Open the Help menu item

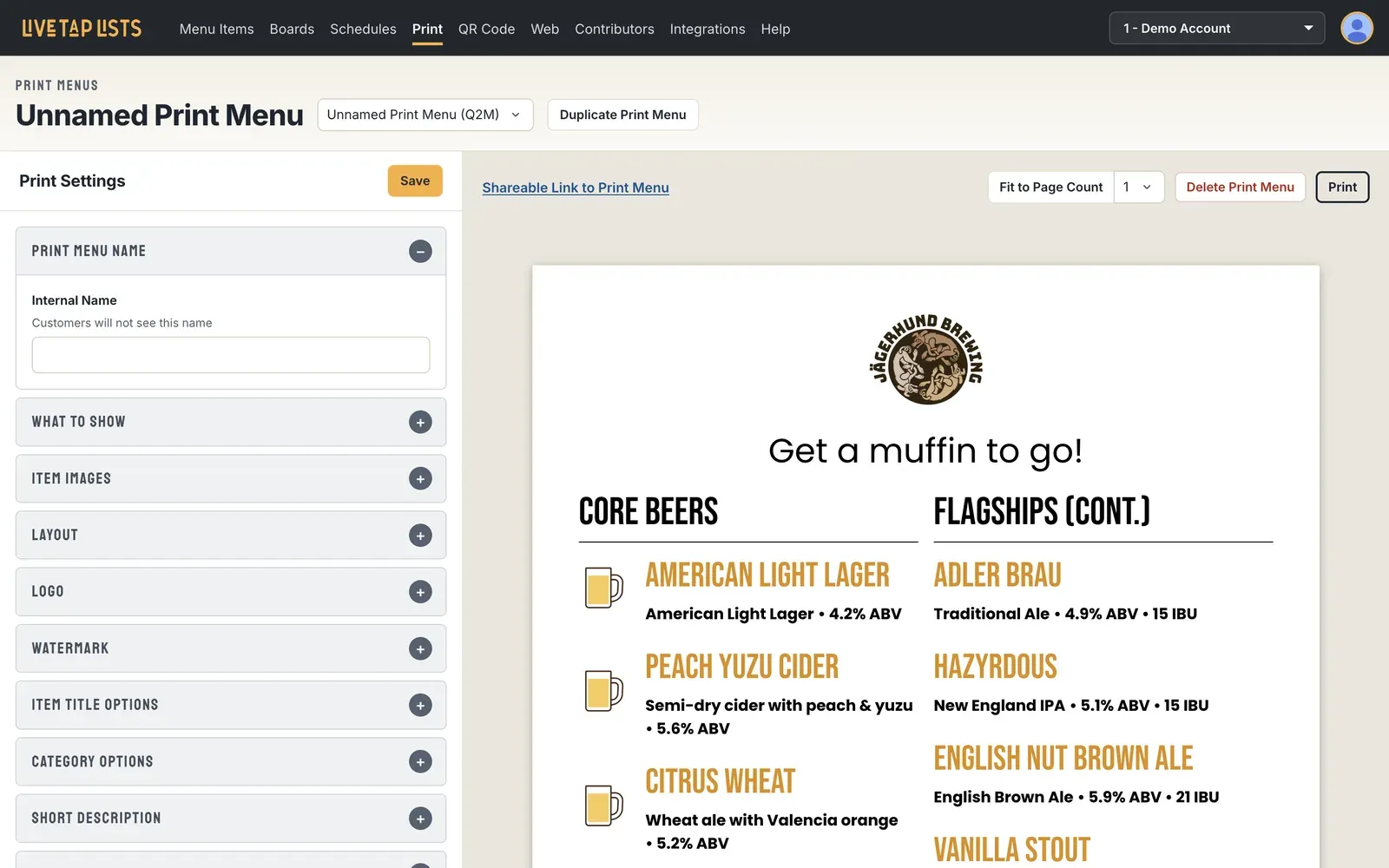pyautogui.click(x=775, y=29)
